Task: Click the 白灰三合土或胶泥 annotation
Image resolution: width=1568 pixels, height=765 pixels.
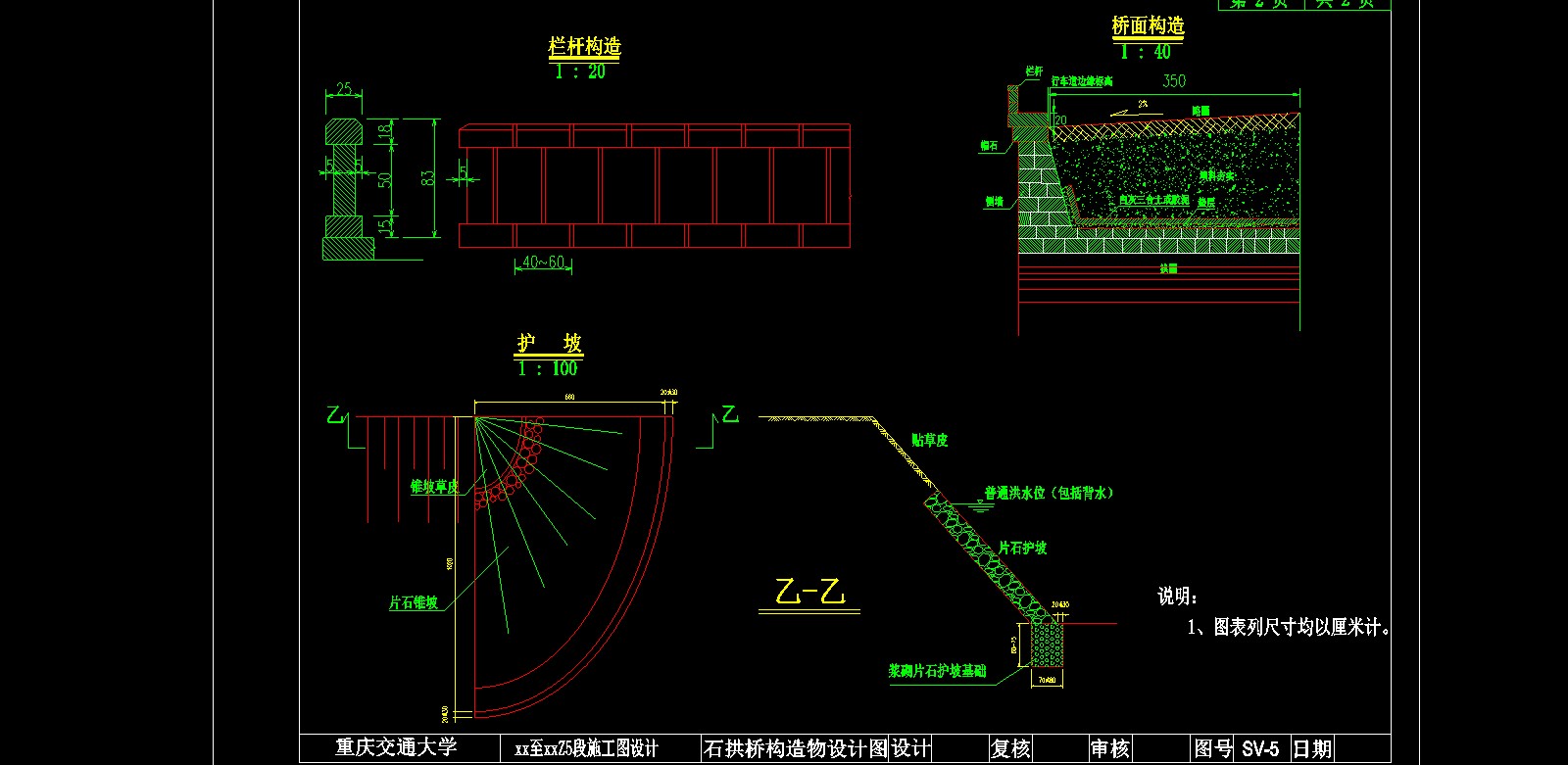Action: pos(1154,200)
